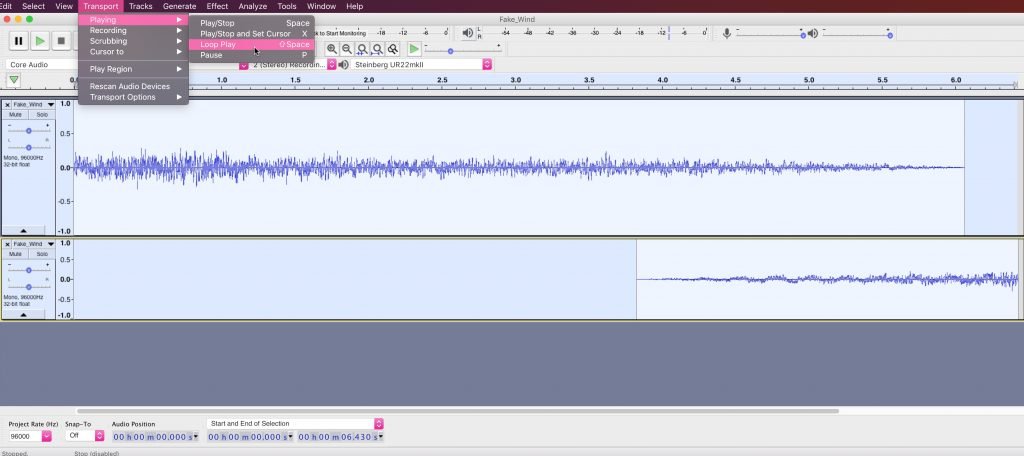
Task: Click the Fit Project to Width icon
Action: (x=377, y=49)
